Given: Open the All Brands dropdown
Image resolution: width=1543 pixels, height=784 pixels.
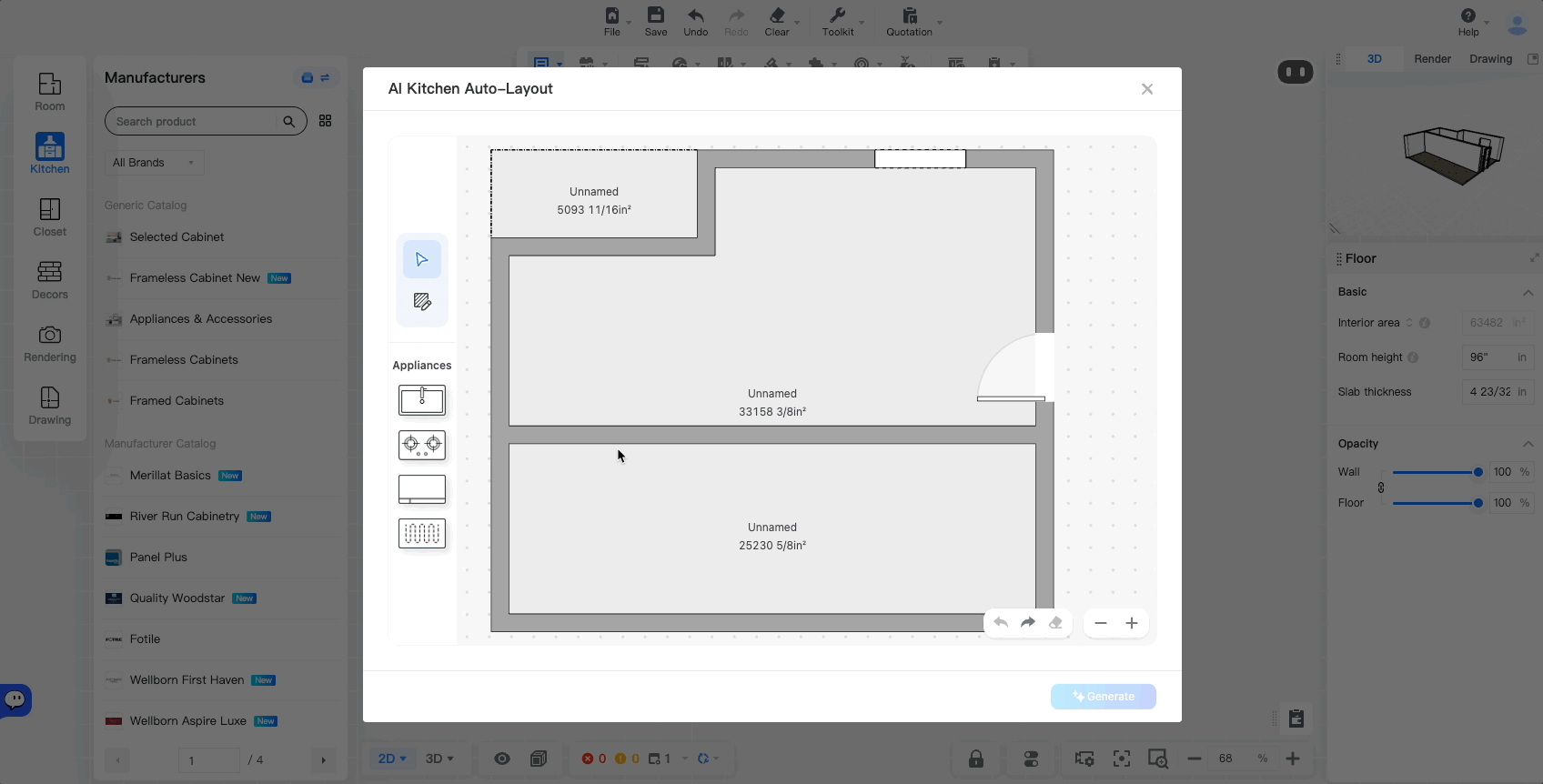Looking at the screenshot, I should 153,163.
